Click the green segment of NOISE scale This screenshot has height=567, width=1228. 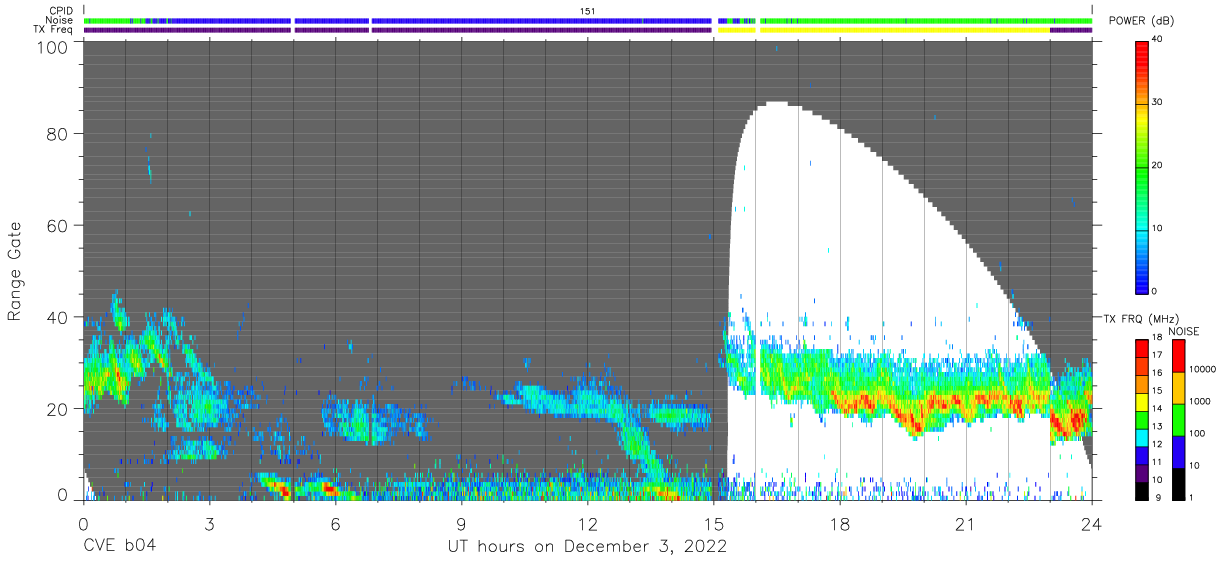pos(1178,420)
